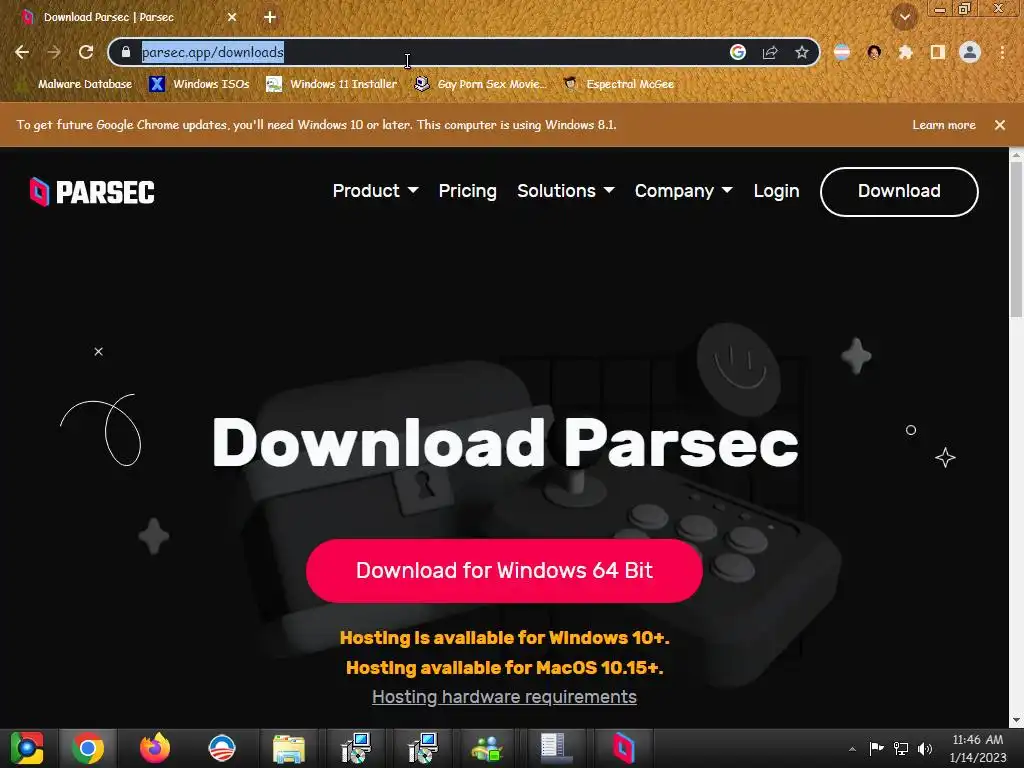Click Download for Windows 64 Bit
The image size is (1024, 768).
click(x=504, y=570)
